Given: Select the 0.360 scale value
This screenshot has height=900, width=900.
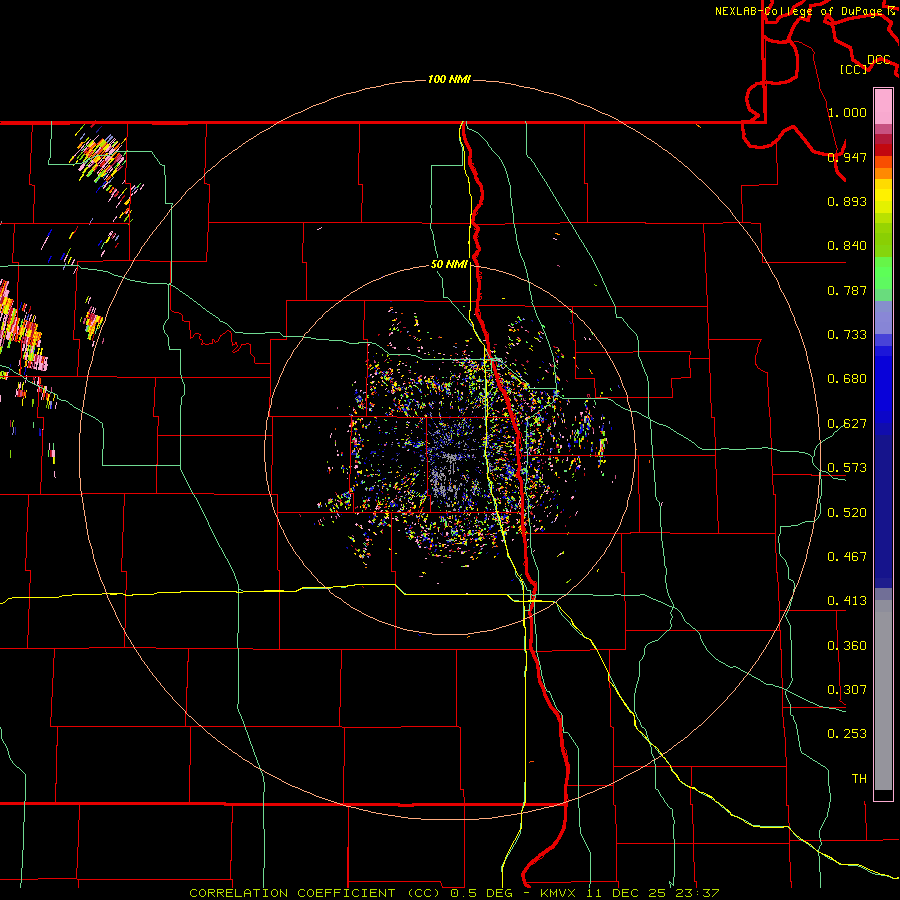Looking at the screenshot, I should pyautogui.click(x=847, y=646).
